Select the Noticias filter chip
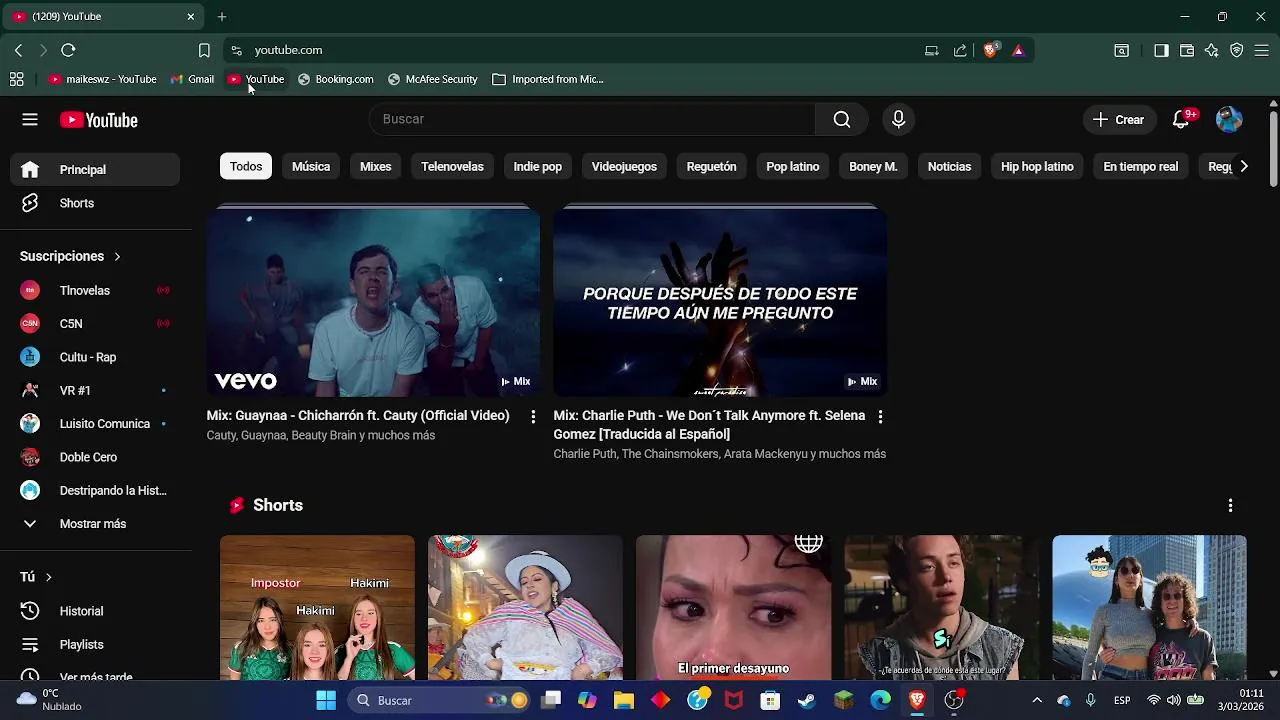Viewport: 1280px width, 720px height. click(949, 167)
